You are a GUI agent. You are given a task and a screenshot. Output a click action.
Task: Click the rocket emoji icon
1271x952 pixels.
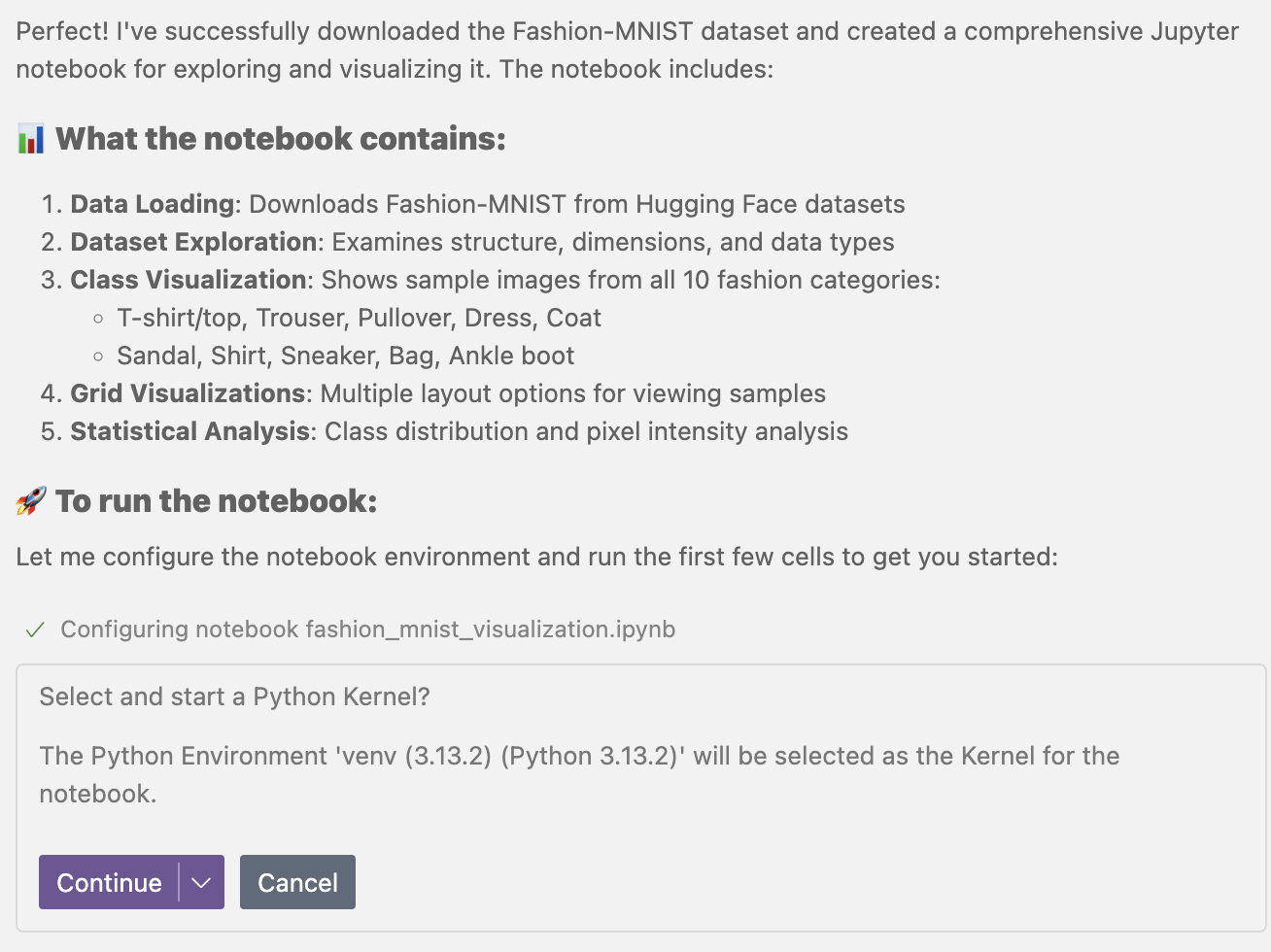(x=31, y=501)
